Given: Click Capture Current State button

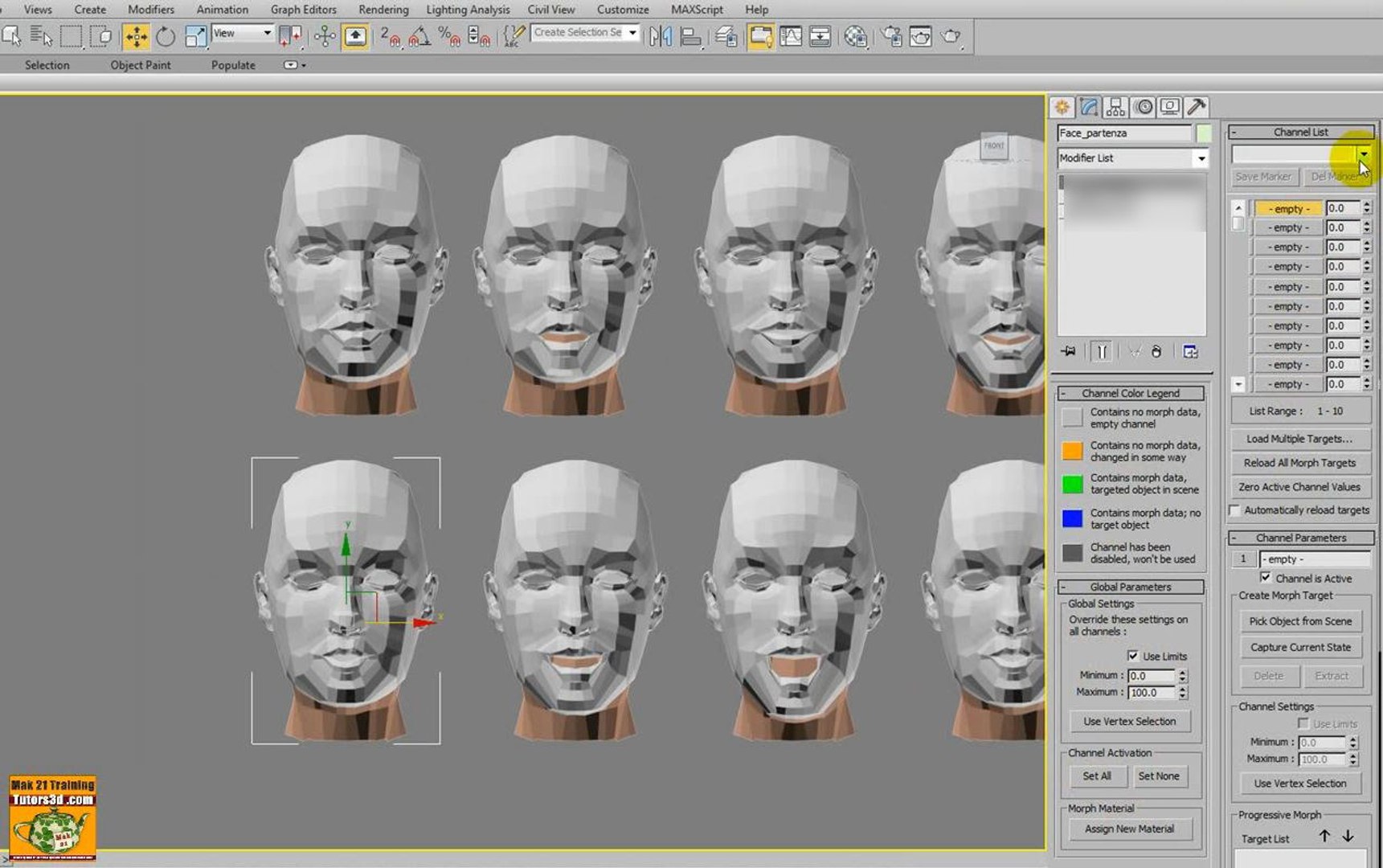Looking at the screenshot, I should [1300, 647].
